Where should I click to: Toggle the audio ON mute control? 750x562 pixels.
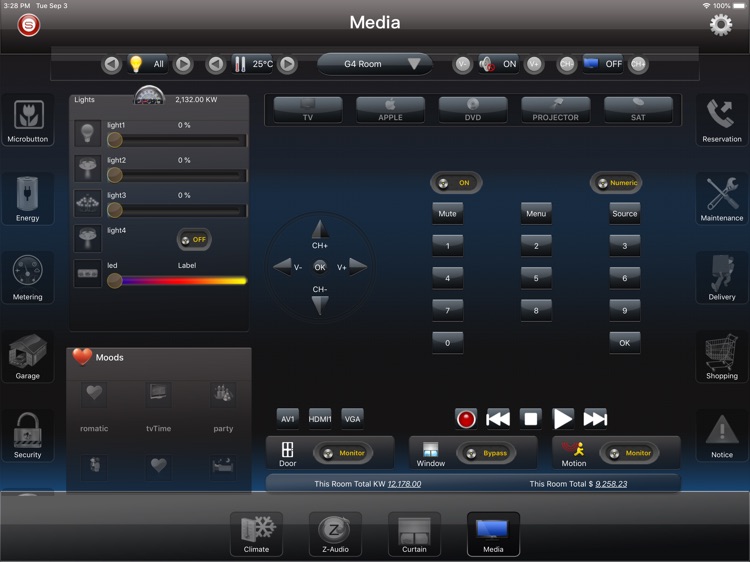[x=498, y=64]
